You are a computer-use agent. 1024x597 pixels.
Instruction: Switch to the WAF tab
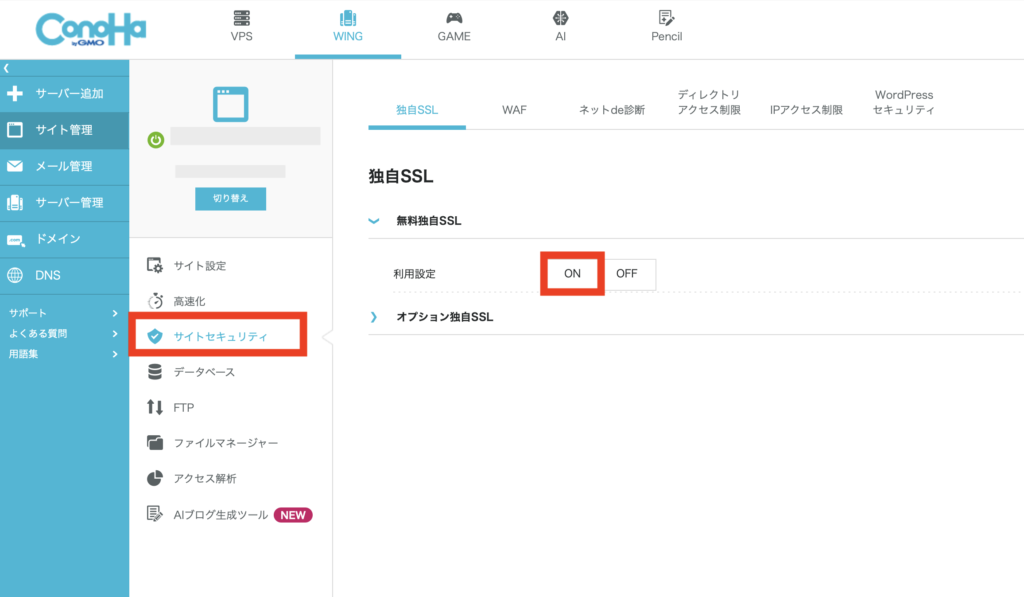pyautogui.click(x=514, y=110)
